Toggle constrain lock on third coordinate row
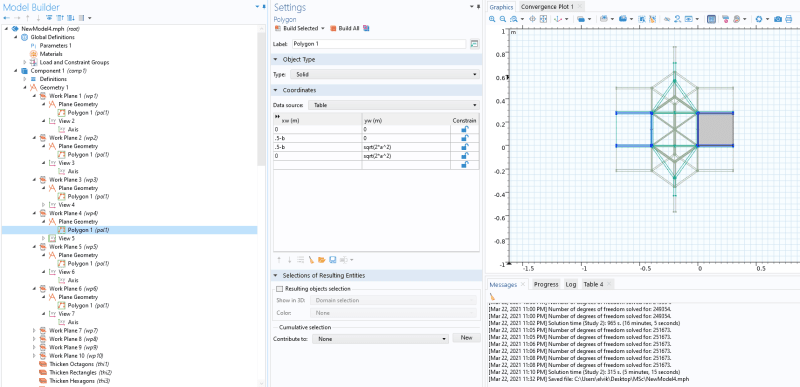This screenshot has height=387, width=800. (x=464, y=147)
